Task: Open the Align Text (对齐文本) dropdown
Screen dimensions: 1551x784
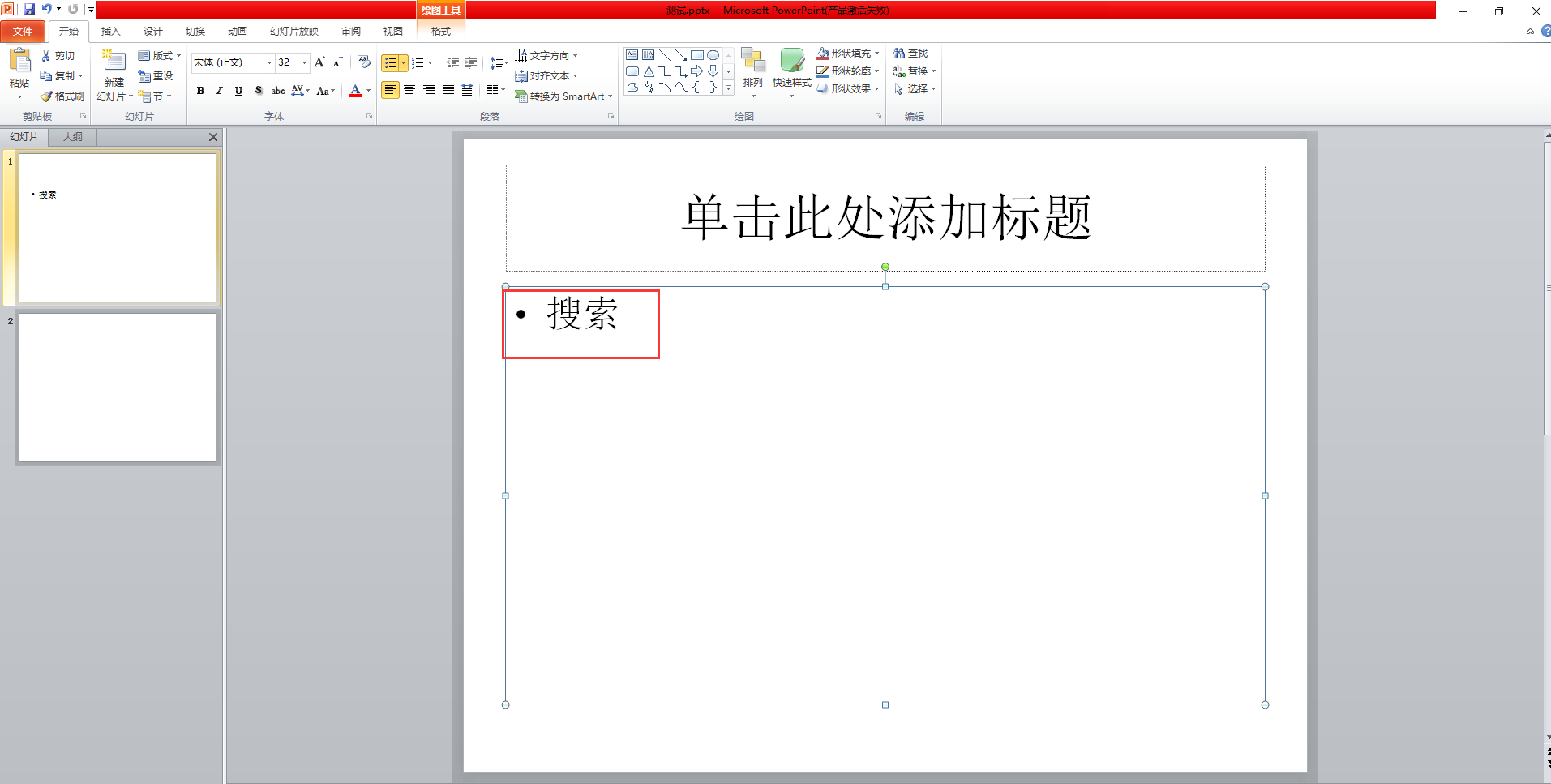Action: click(546, 76)
